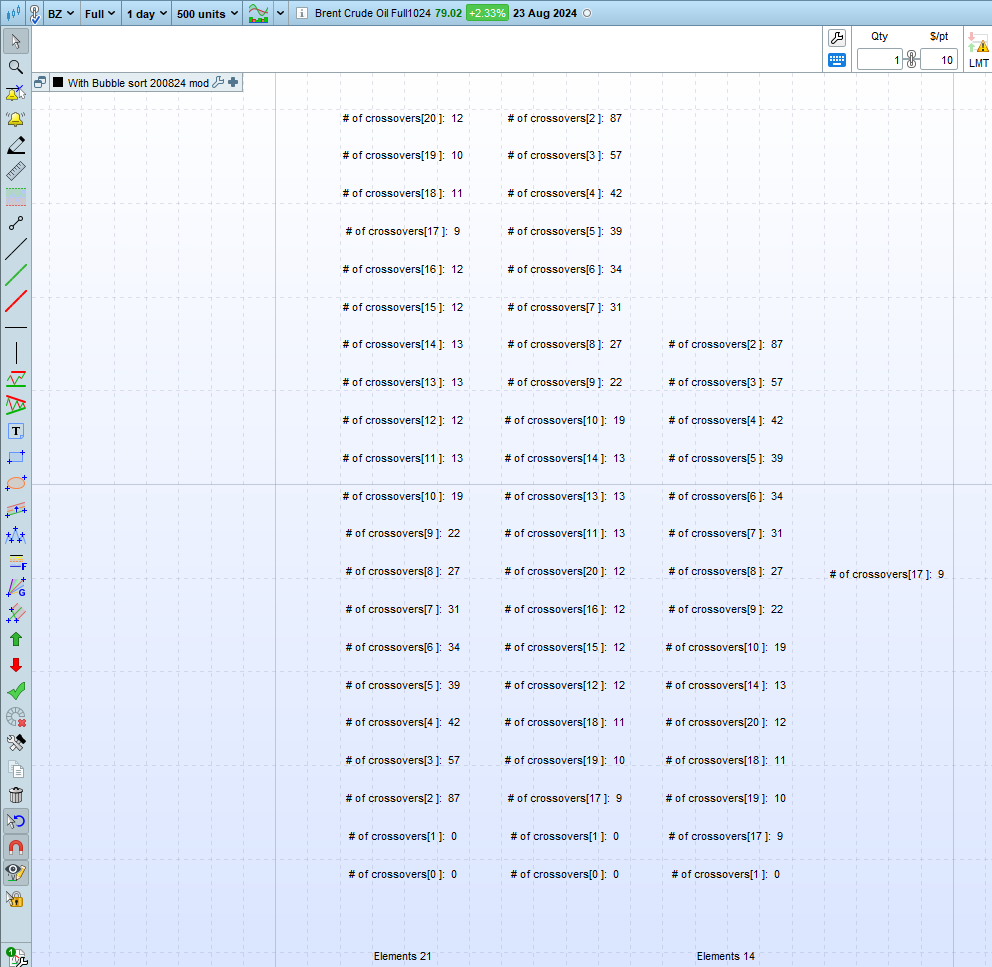
Task: Activate the magnifying glass zoom tool
Action: (x=16, y=67)
